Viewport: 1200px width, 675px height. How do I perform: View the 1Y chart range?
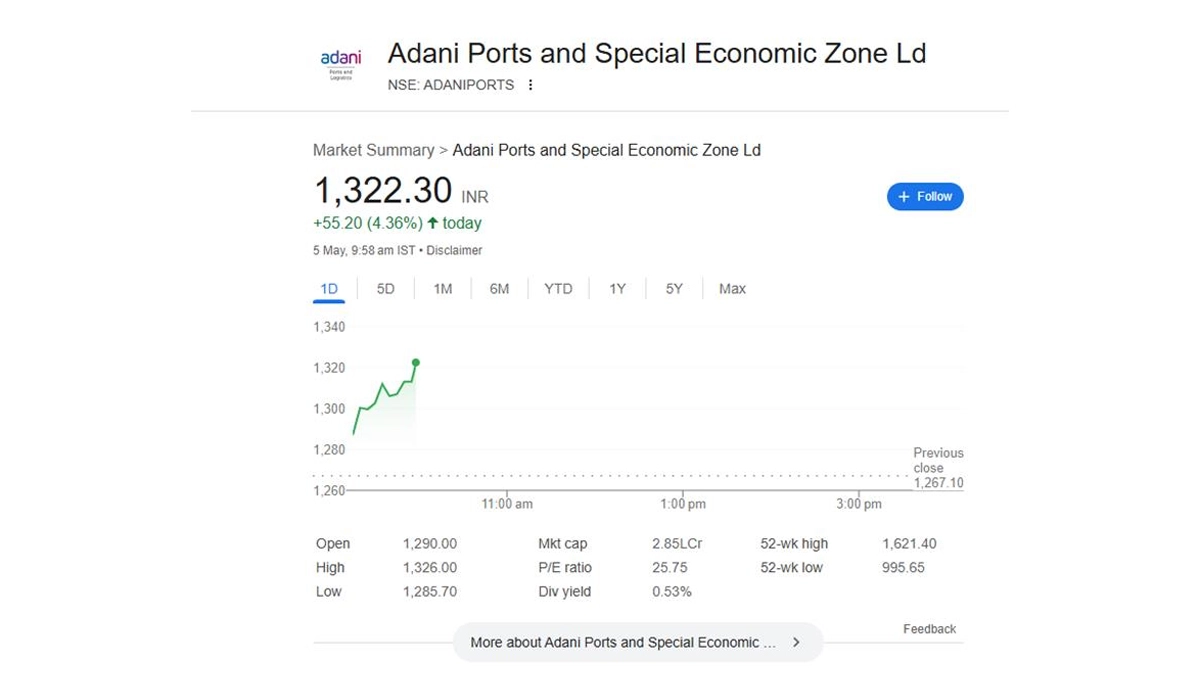(618, 289)
